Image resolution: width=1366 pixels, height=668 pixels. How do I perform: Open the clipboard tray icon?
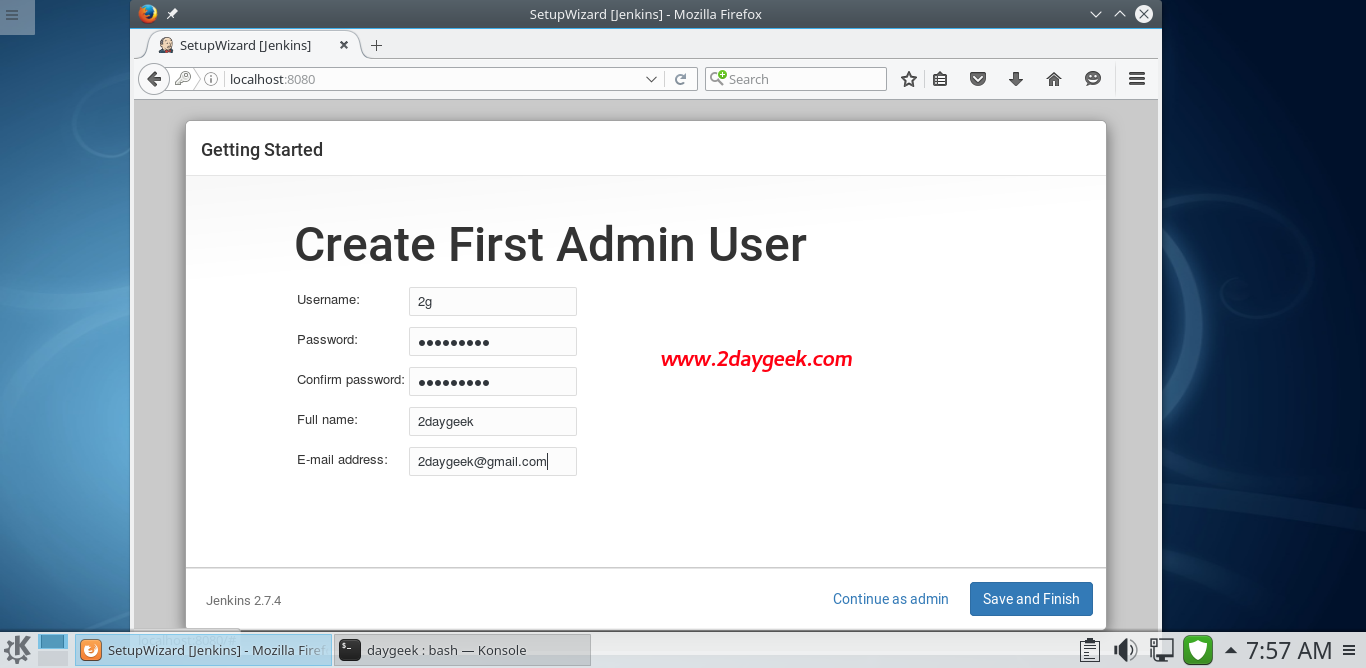[x=1090, y=650]
